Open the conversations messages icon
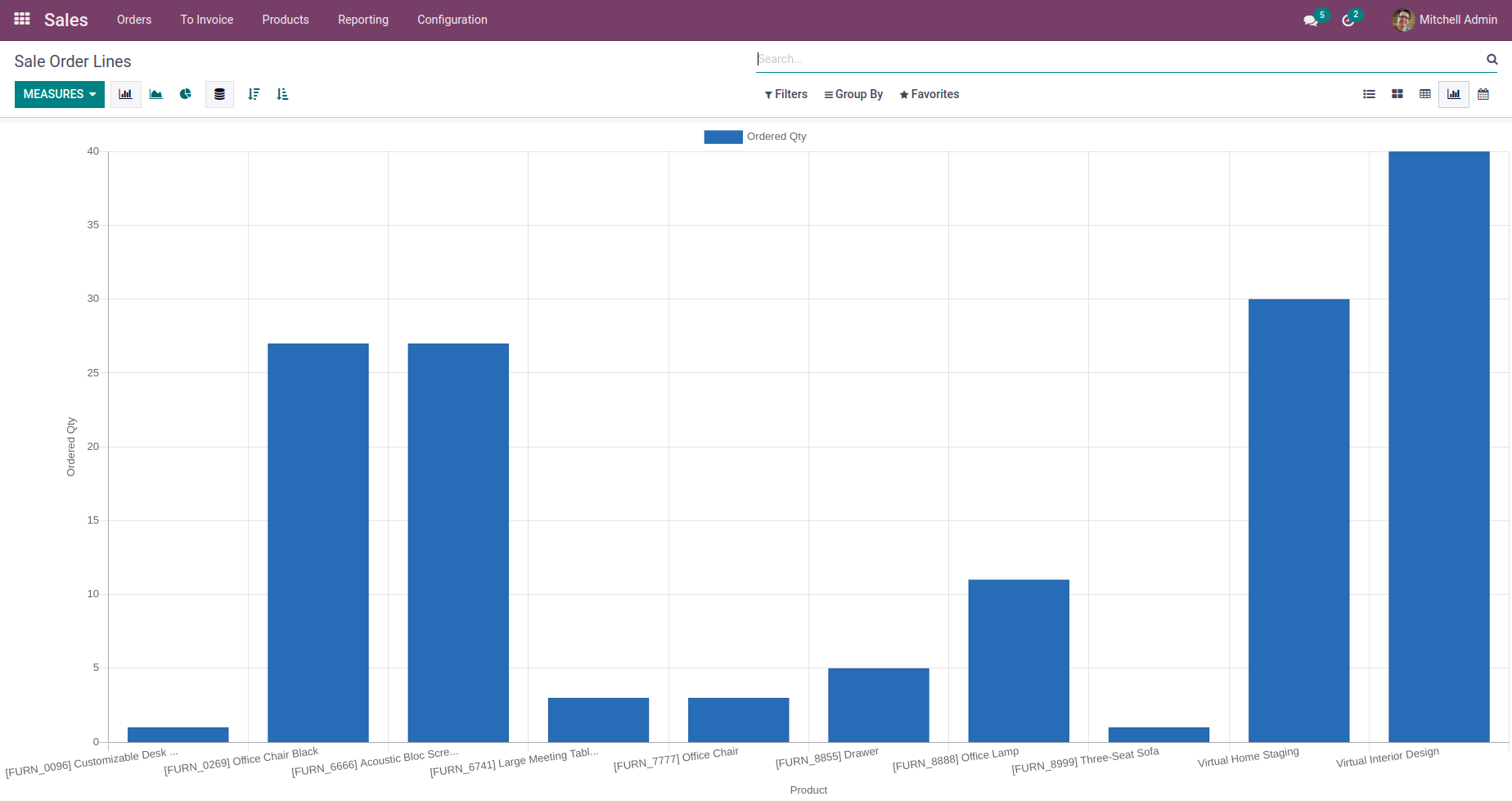The image size is (1512, 801). click(x=1310, y=20)
